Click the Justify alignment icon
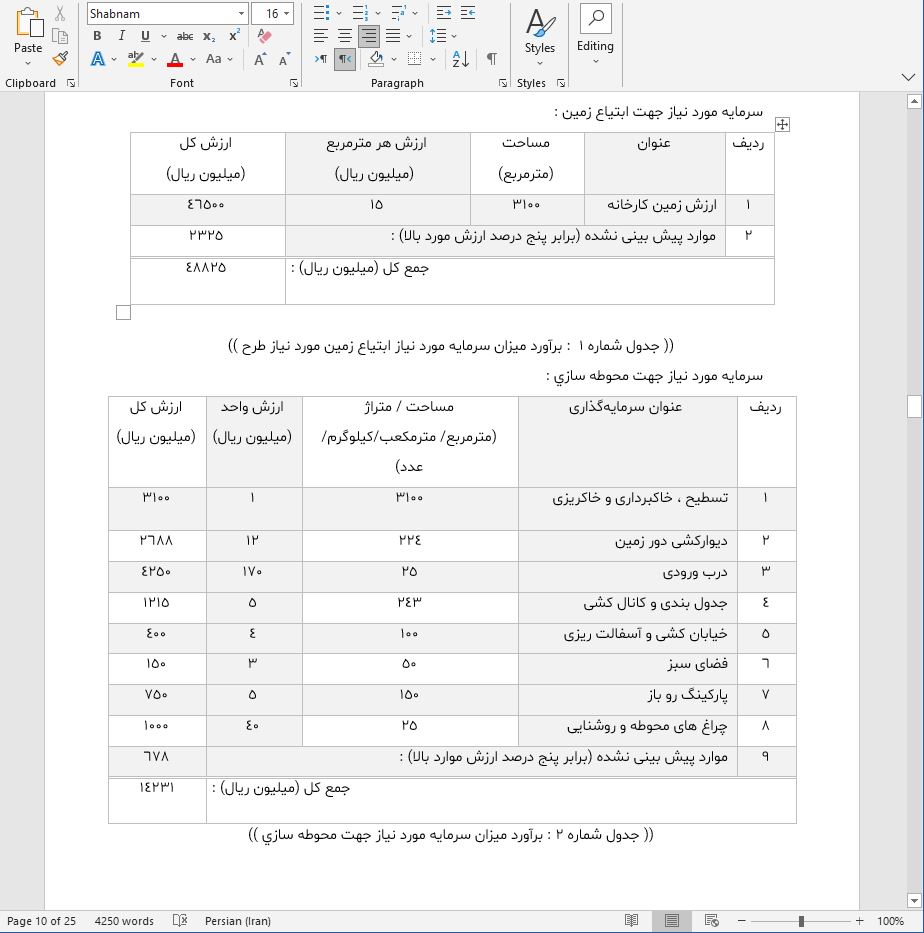Image resolution: width=924 pixels, height=933 pixels. coord(393,36)
